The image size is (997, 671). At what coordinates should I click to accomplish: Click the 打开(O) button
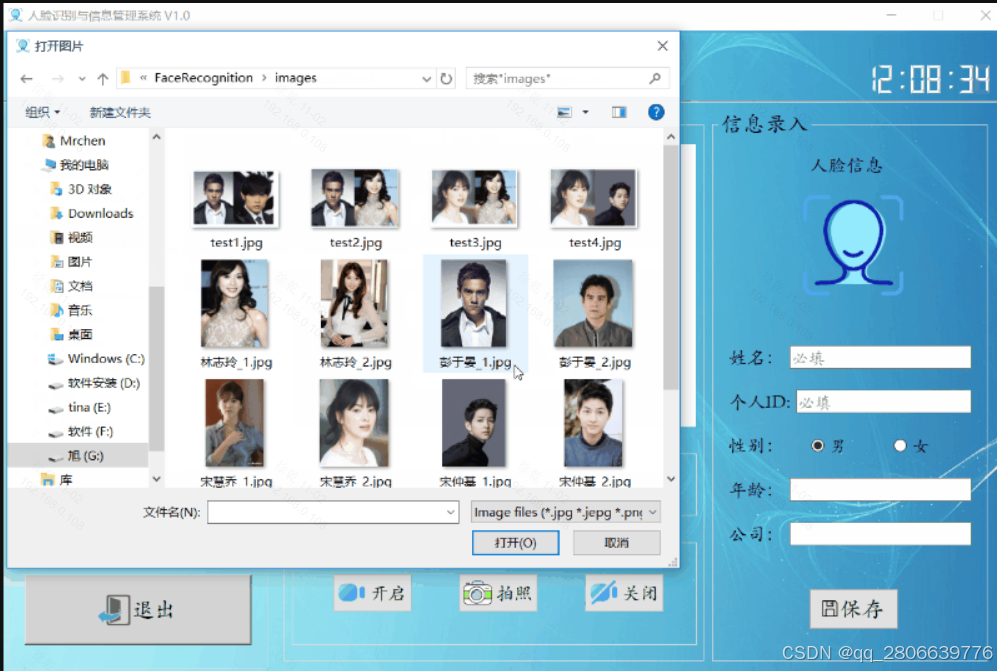[516, 543]
